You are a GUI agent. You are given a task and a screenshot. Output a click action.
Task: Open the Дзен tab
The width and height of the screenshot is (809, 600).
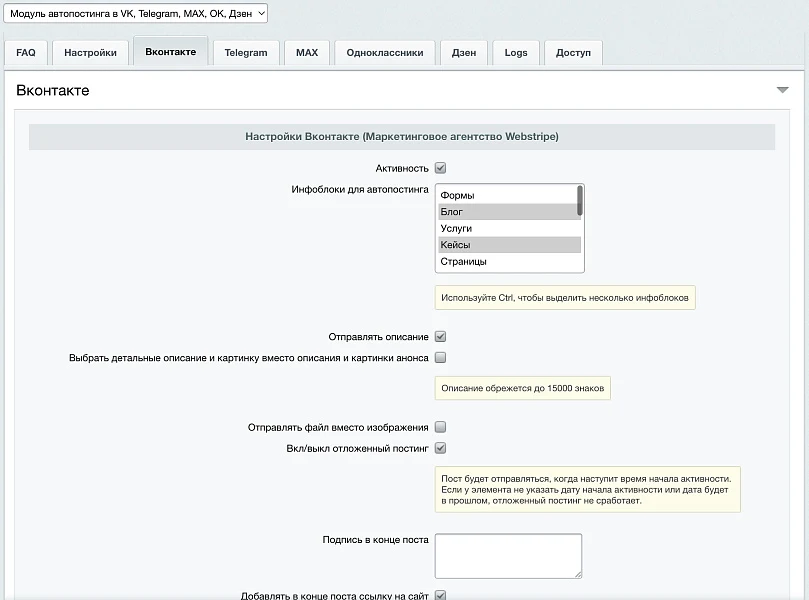point(464,53)
